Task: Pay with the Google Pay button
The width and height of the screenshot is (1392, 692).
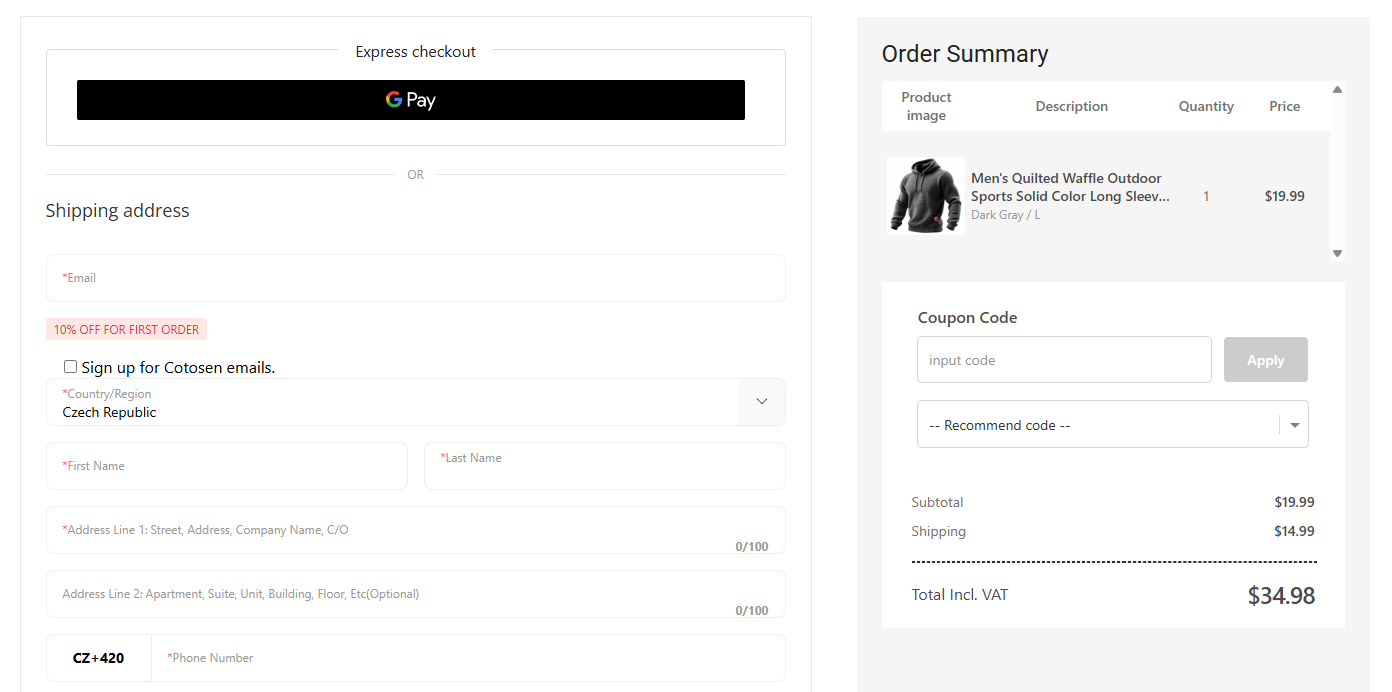Action: (410, 100)
